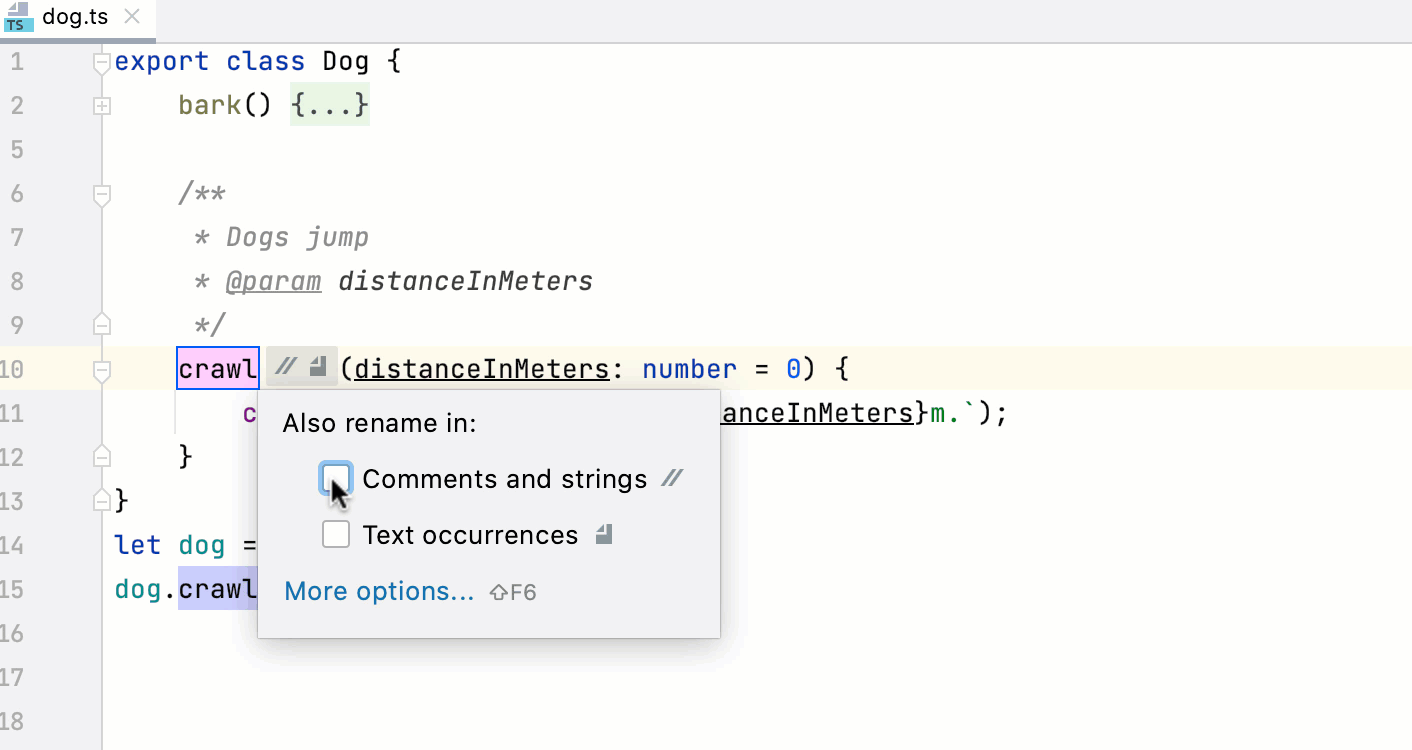Click inside the crawl rename input field

217,368
